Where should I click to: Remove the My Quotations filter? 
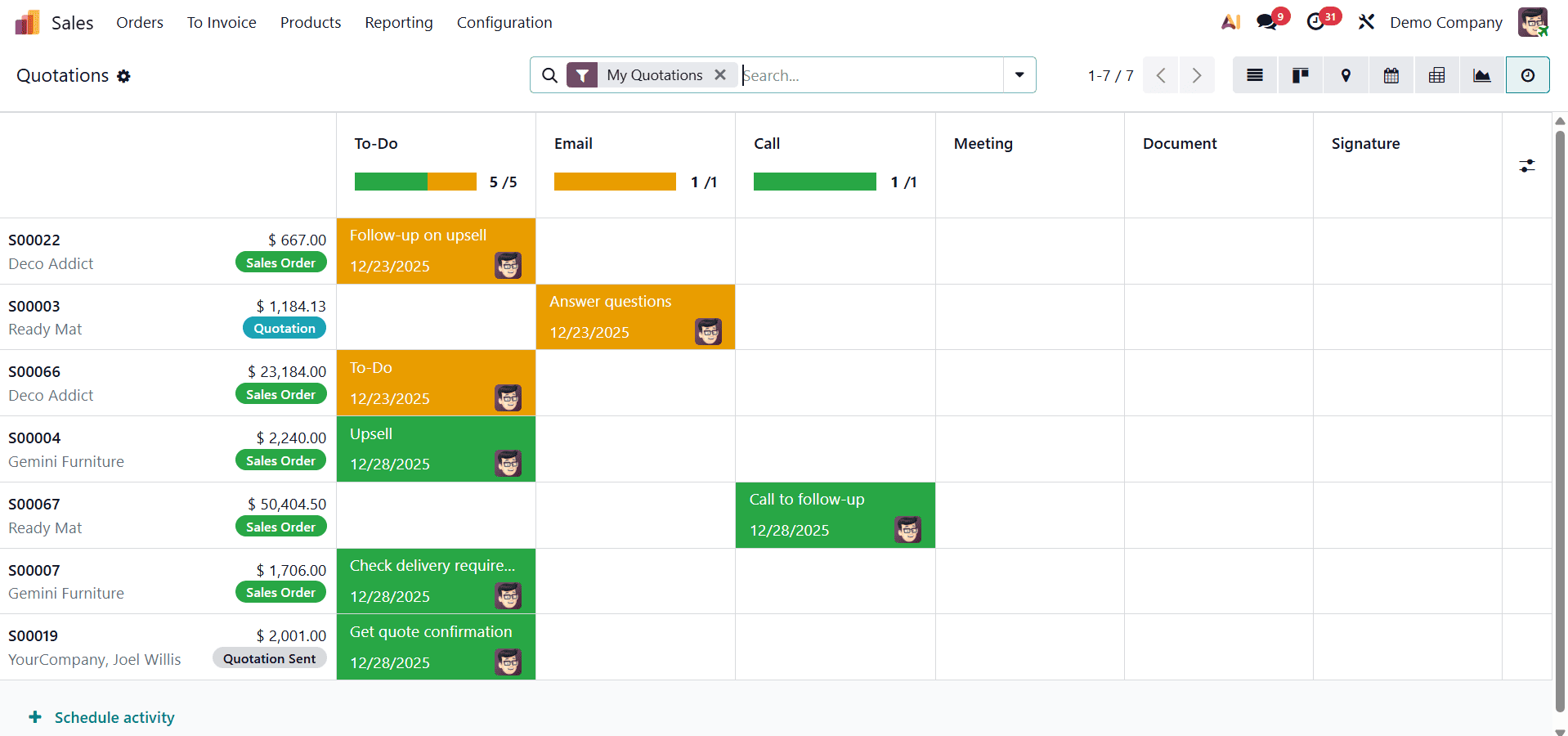pyautogui.click(x=720, y=74)
